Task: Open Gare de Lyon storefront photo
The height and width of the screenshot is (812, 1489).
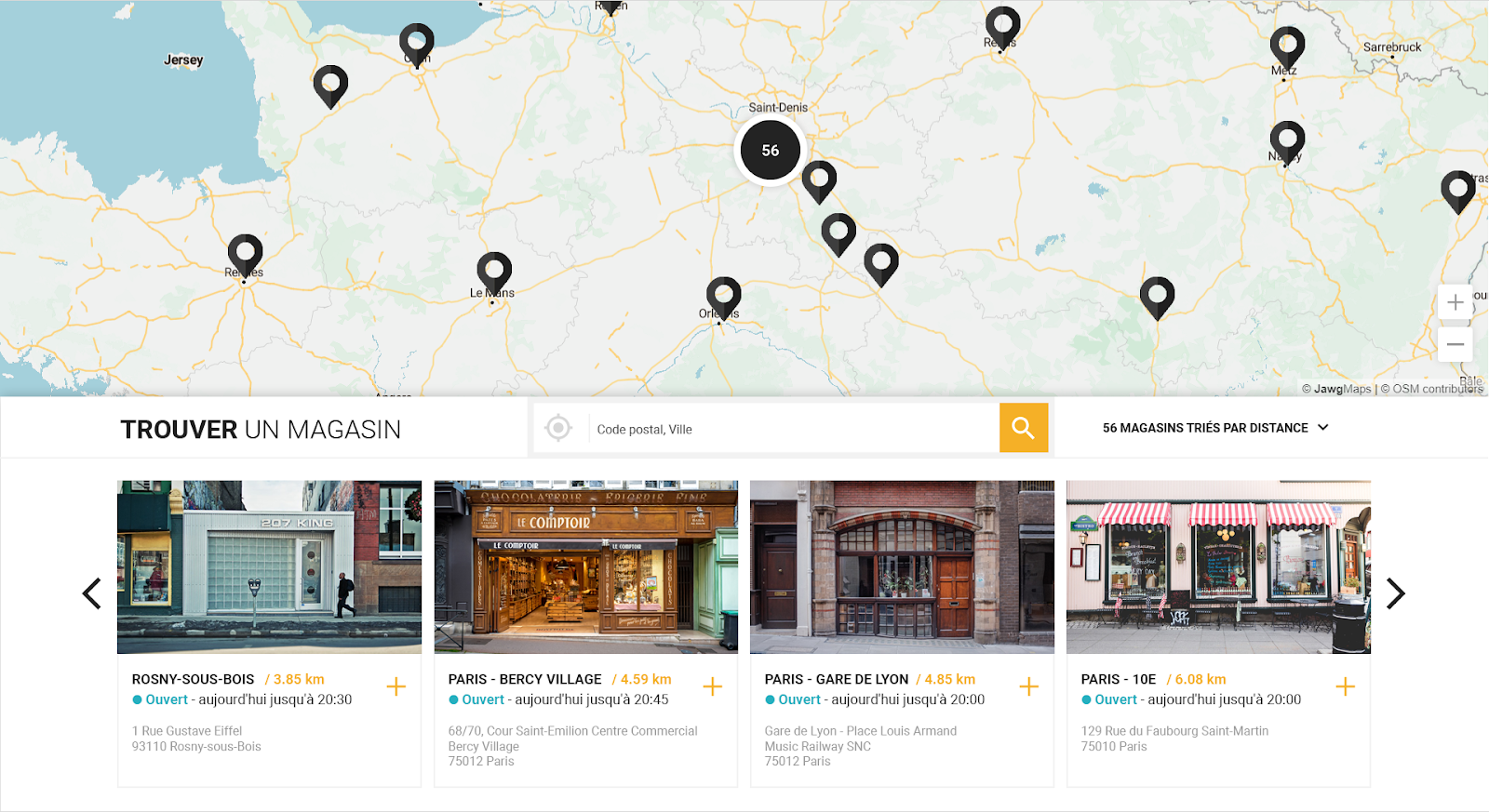Action: [x=902, y=566]
